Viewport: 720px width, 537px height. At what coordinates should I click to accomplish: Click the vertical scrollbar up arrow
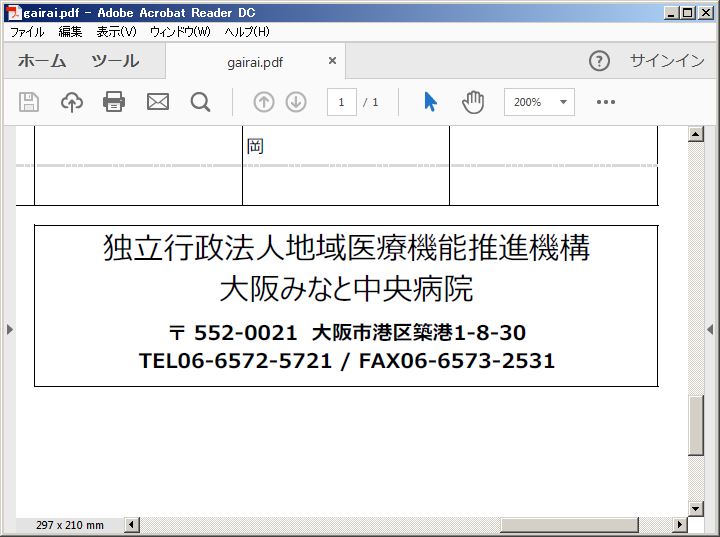click(x=696, y=134)
